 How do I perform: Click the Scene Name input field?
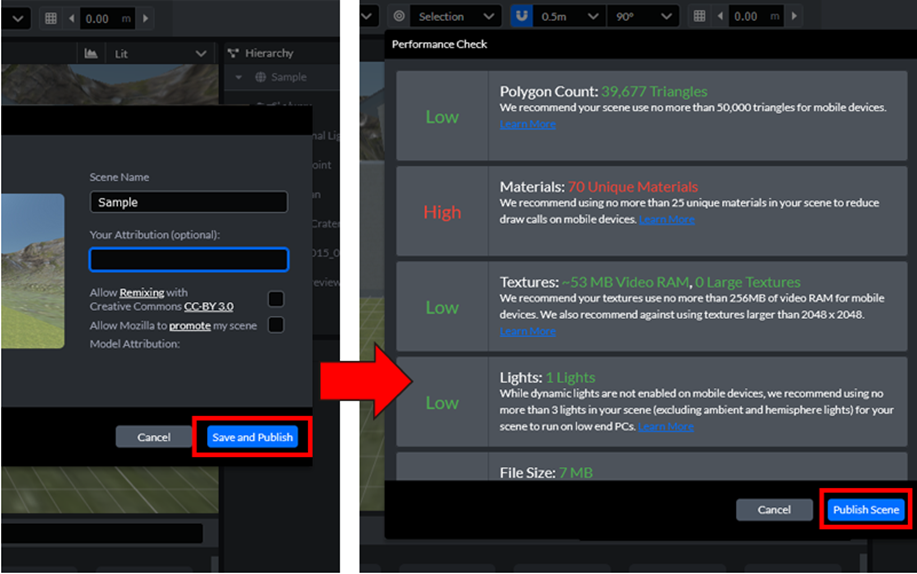[188, 202]
